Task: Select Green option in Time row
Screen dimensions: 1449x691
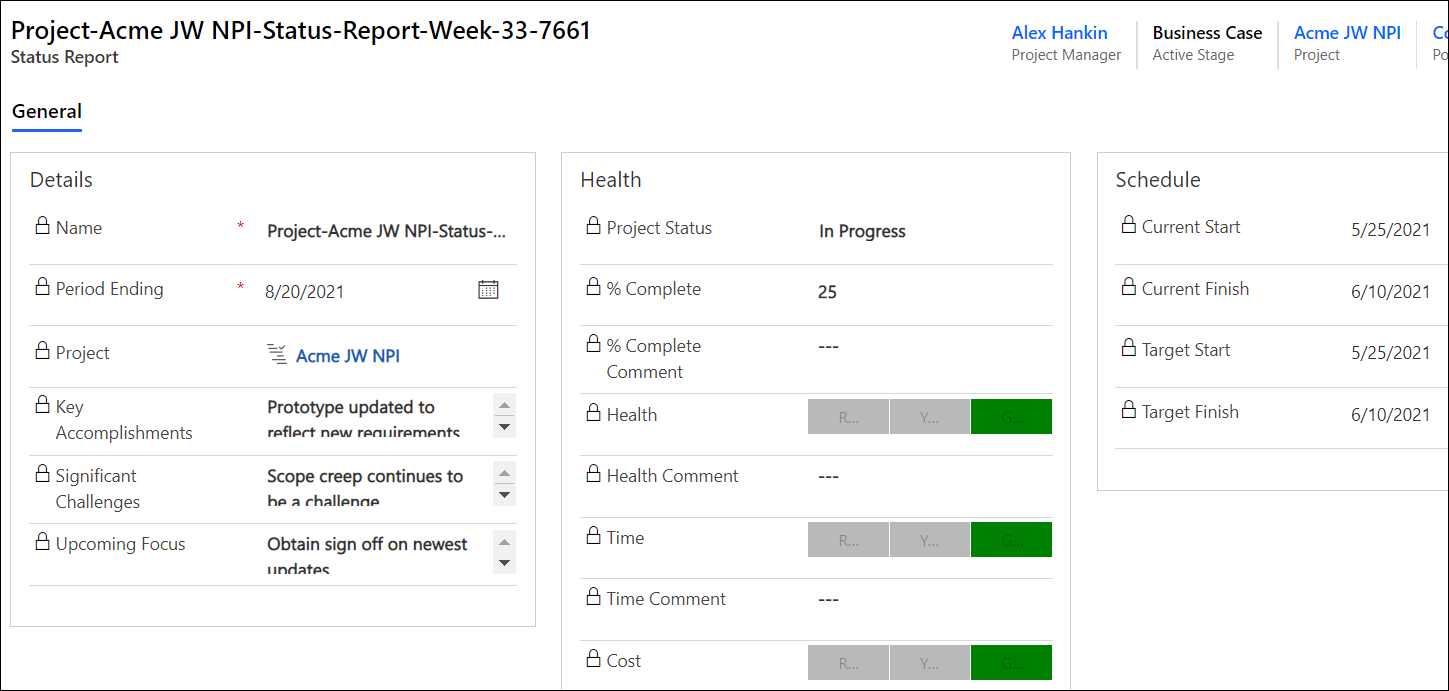Action: (1011, 540)
